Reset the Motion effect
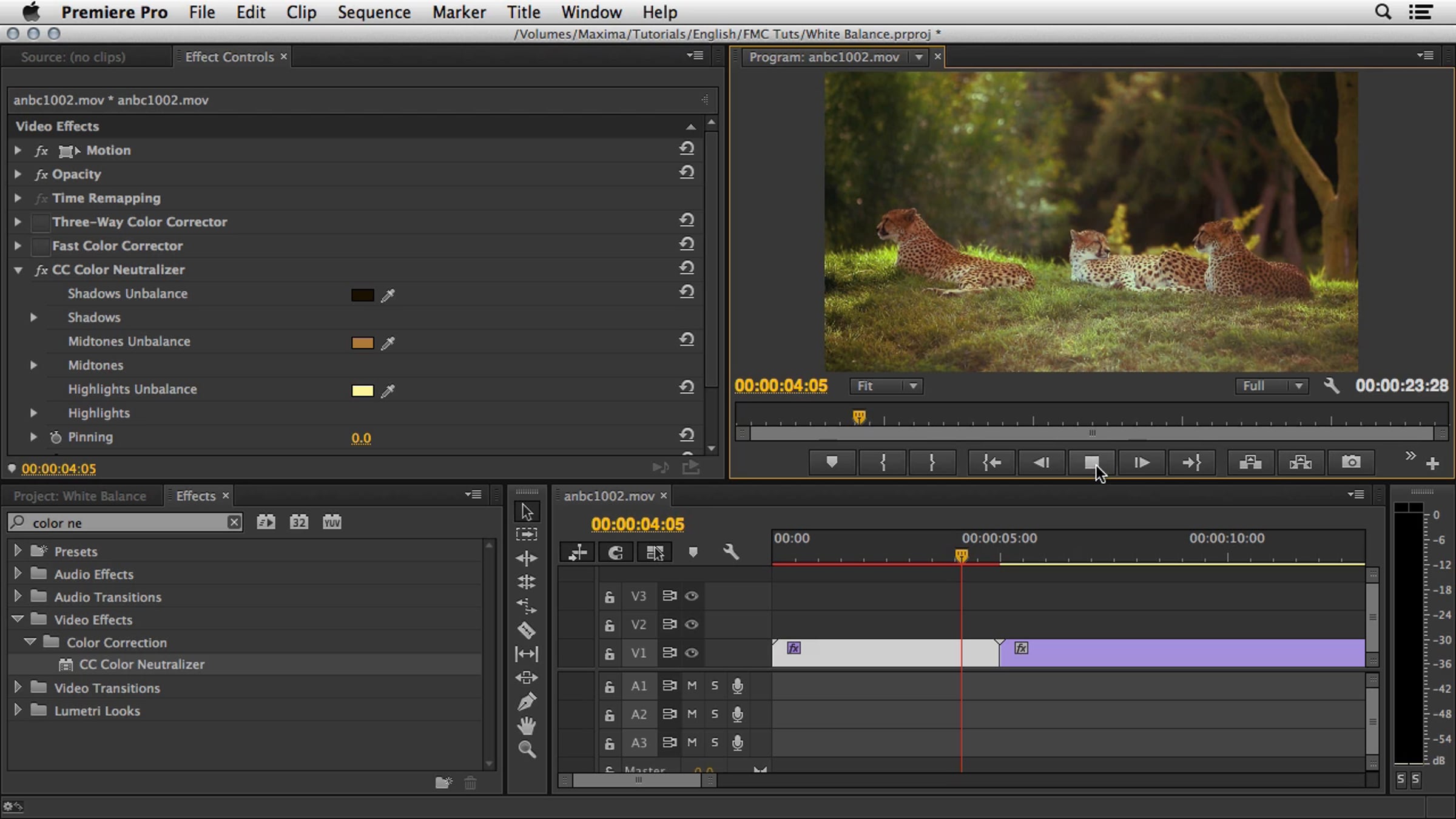This screenshot has width=1456, height=819. point(686,149)
